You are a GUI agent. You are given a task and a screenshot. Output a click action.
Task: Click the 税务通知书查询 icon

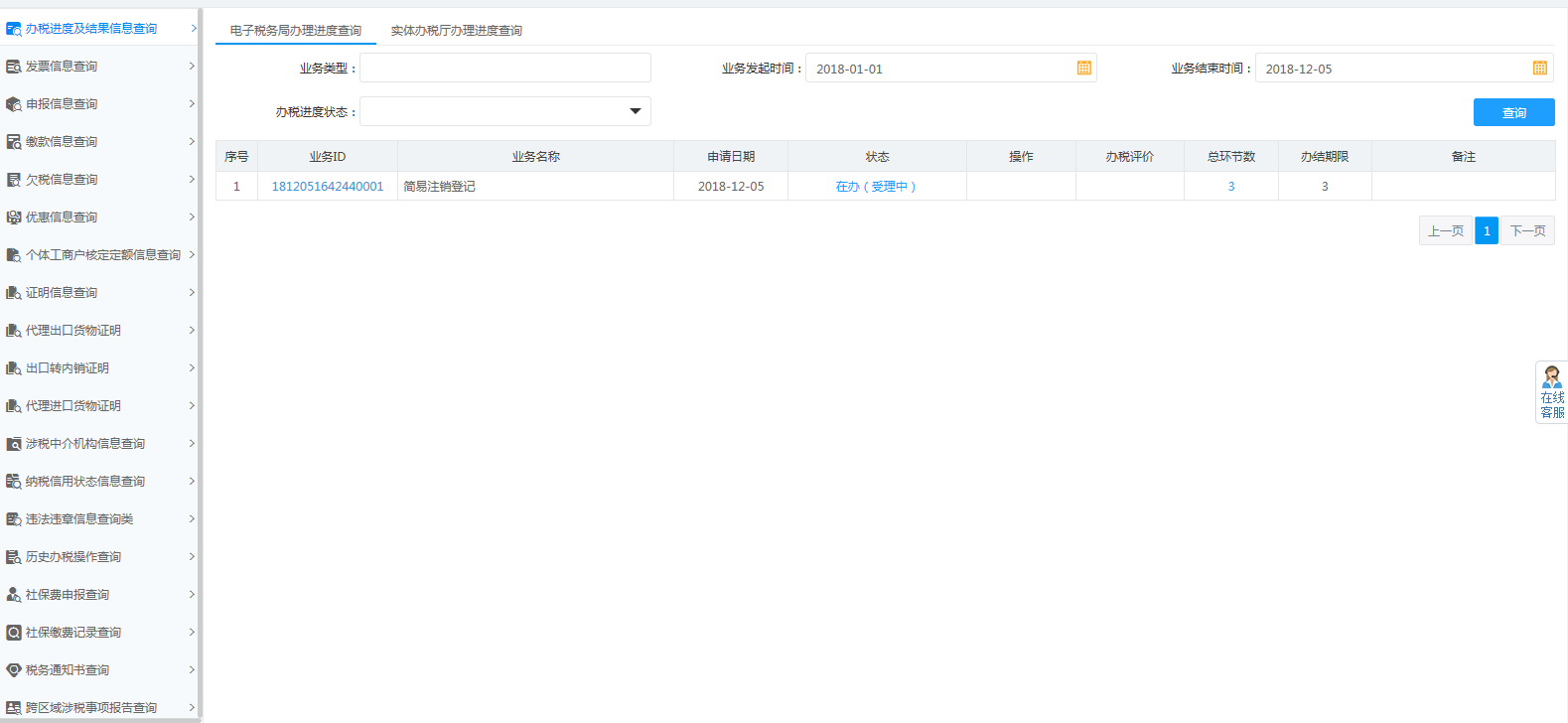[x=14, y=670]
